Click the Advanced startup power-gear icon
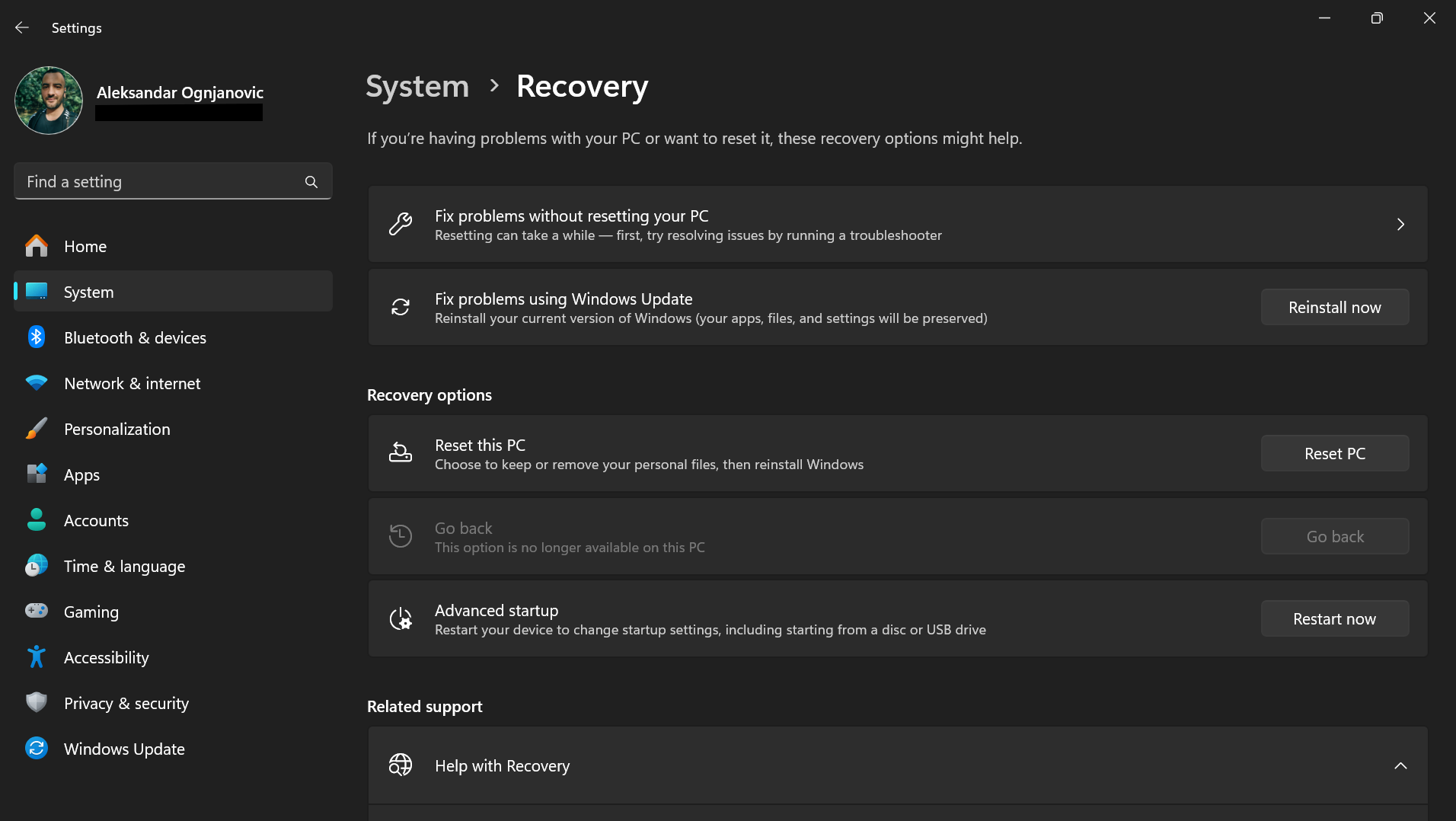The image size is (1456, 821). click(401, 618)
